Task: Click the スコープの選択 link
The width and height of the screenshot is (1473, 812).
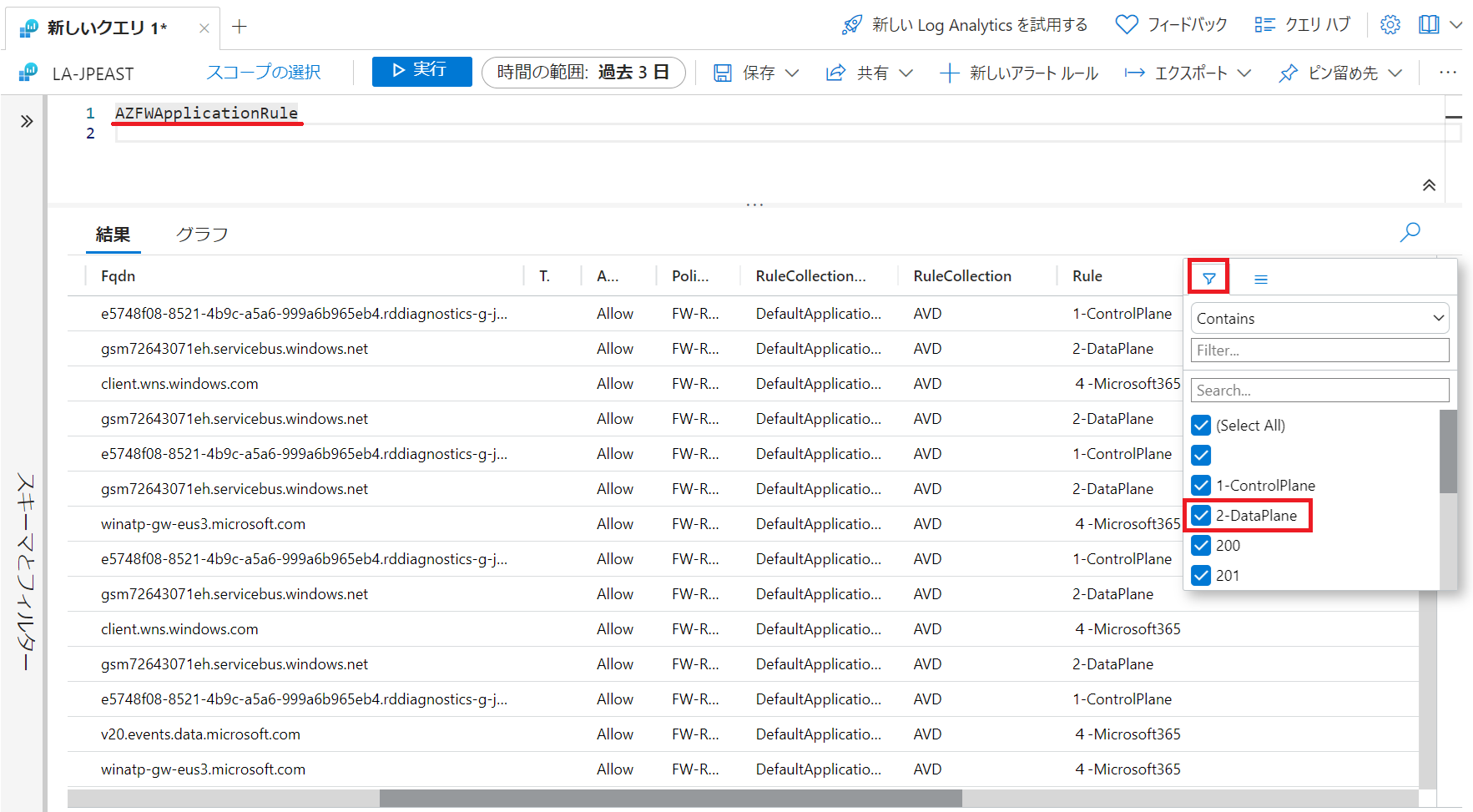Action: tap(264, 73)
